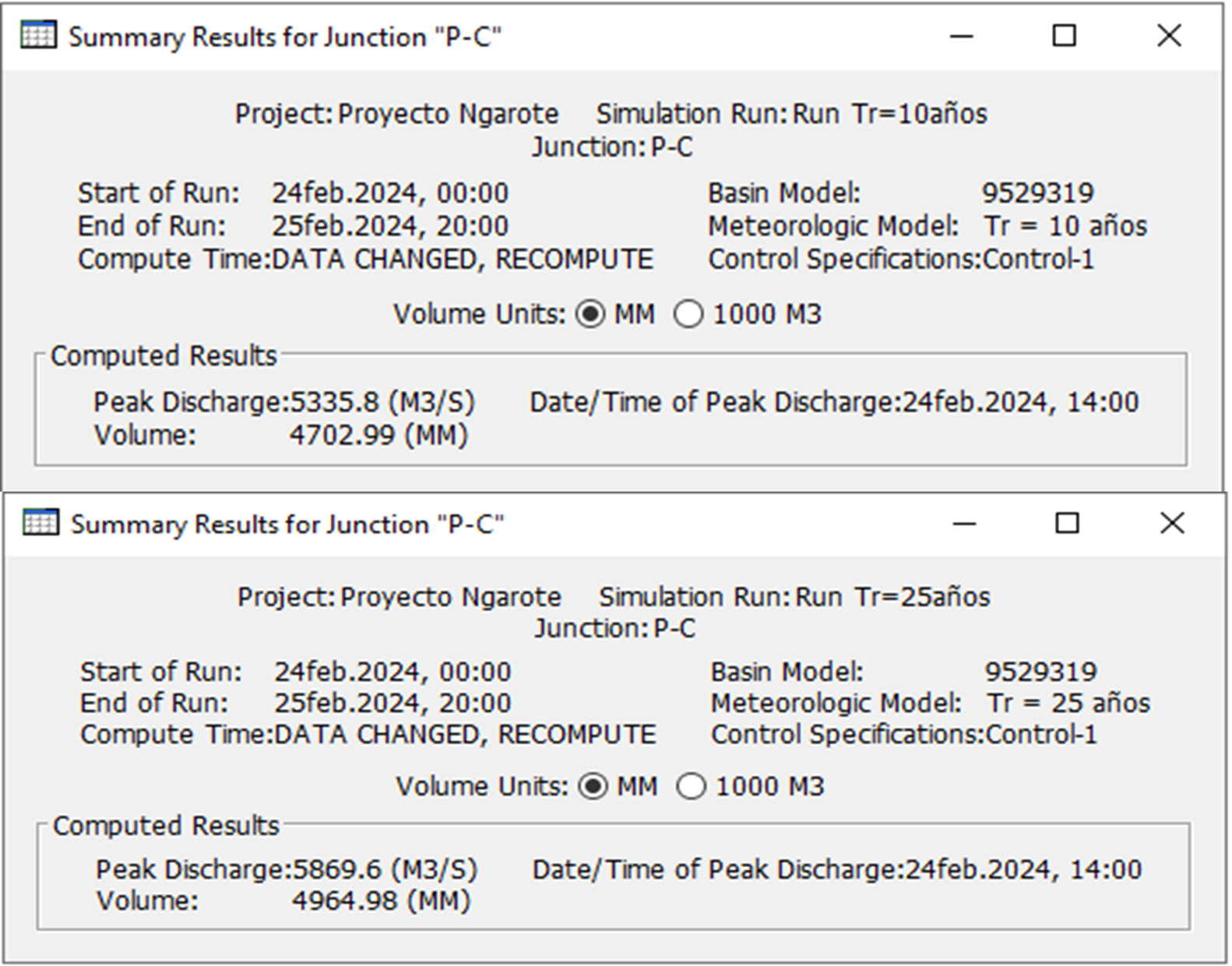Click the title bar text of the Tr=25años window
The width and height of the screenshot is (1232, 966).
click(x=287, y=524)
